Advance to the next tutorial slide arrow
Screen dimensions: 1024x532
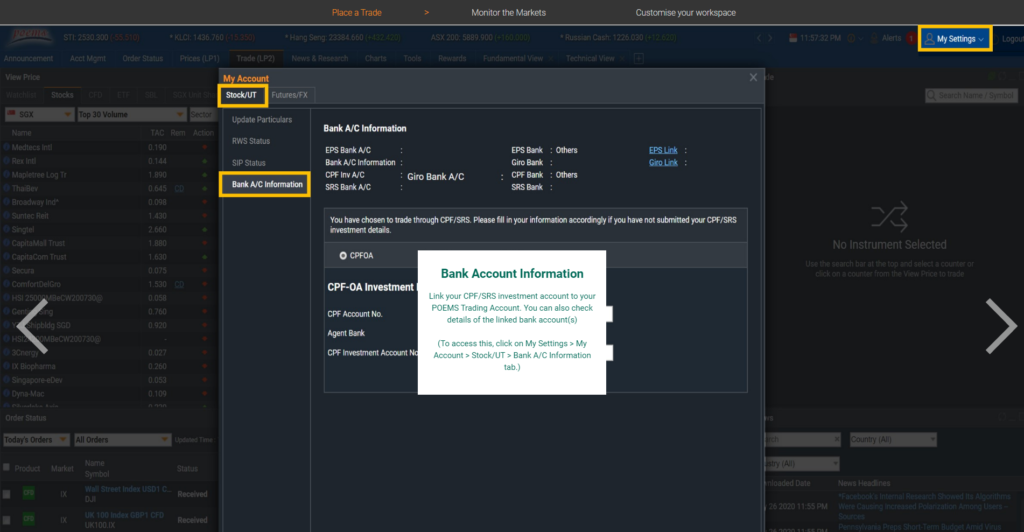pos(1001,326)
